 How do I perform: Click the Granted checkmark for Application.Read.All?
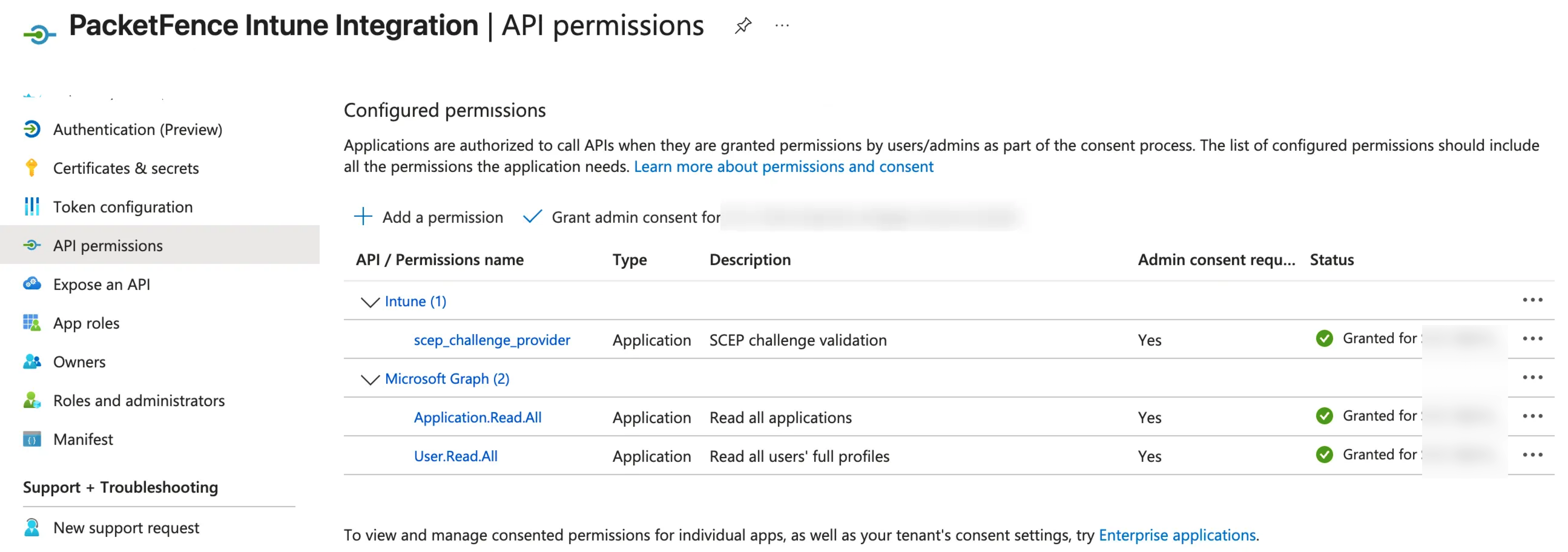point(1325,416)
